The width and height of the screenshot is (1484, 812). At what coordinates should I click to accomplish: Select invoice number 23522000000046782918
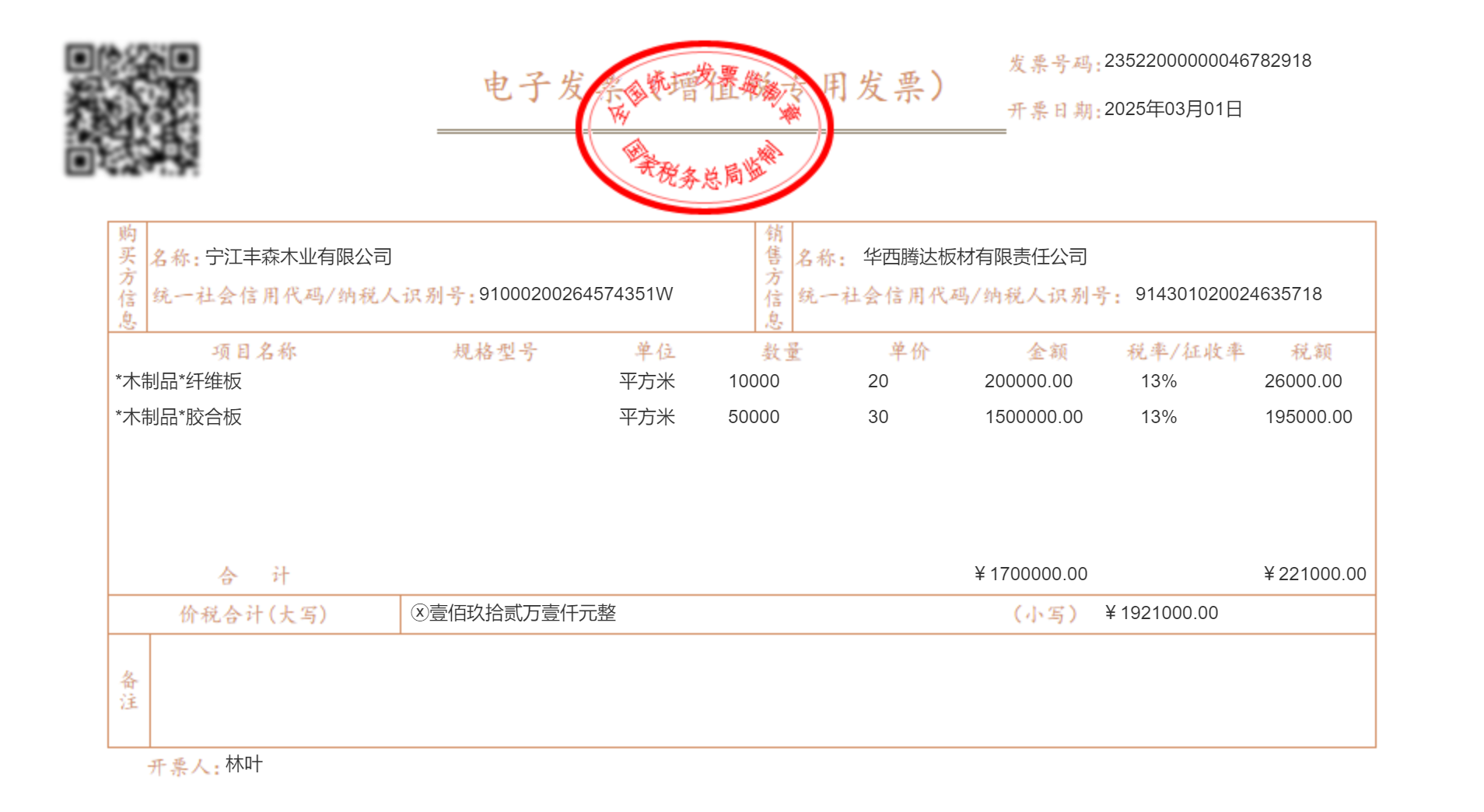[x=1207, y=61]
